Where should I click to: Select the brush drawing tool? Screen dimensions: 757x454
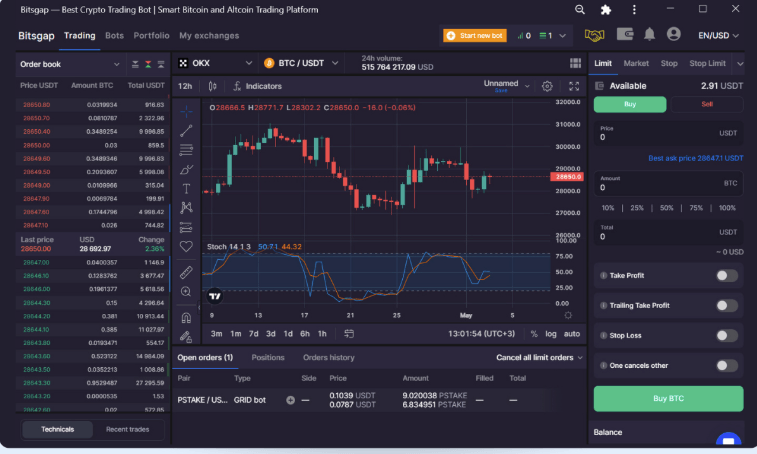pos(186,170)
